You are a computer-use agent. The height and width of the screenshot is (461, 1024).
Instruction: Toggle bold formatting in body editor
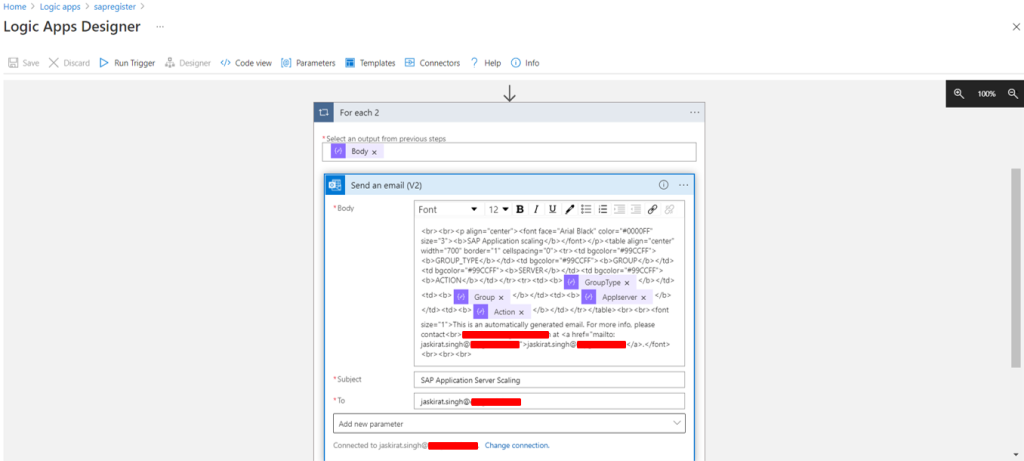point(520,210)
